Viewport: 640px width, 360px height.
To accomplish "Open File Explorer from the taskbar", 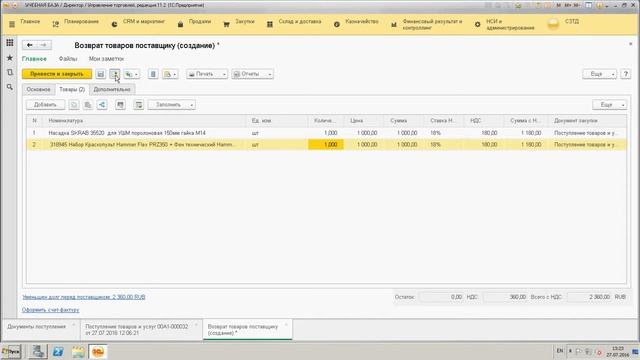I will [78, 351].
